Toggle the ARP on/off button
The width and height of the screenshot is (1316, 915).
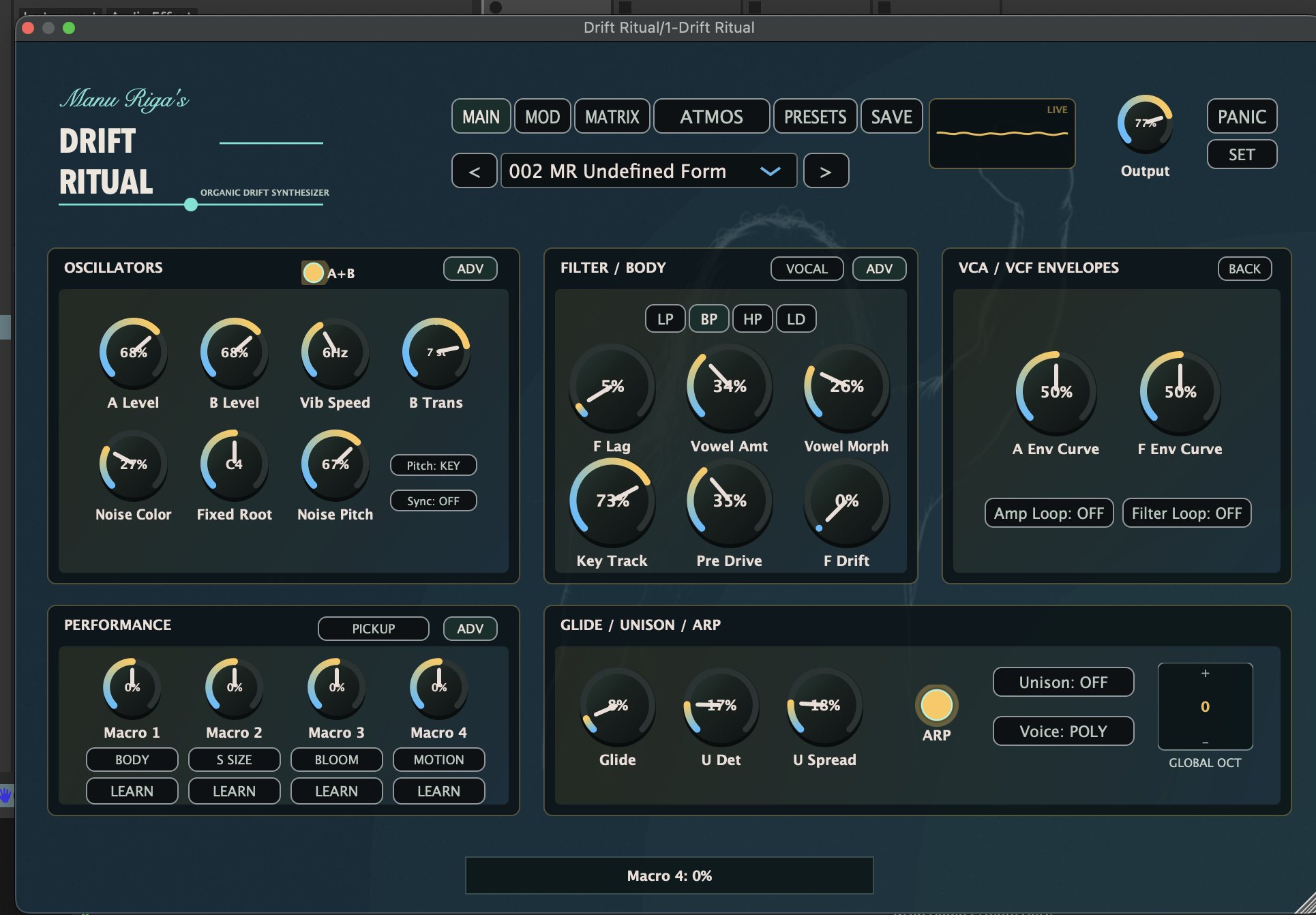coord(936,705)
